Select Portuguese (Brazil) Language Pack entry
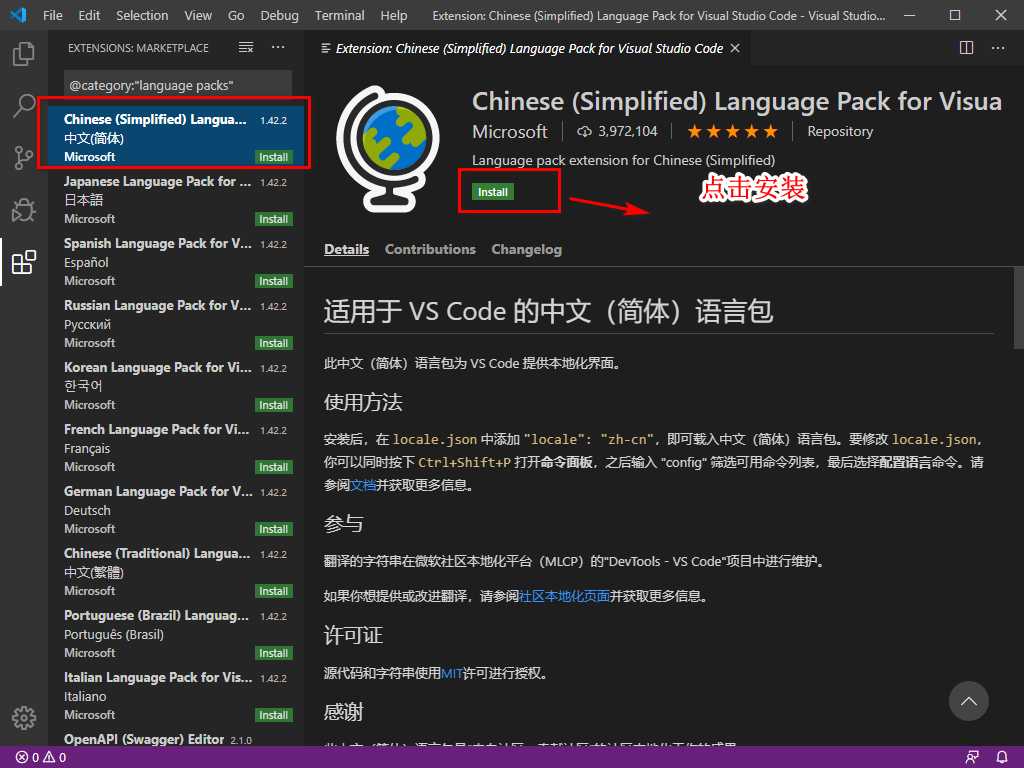Screen dimensions: 1024x768 [x=178, y=633]
